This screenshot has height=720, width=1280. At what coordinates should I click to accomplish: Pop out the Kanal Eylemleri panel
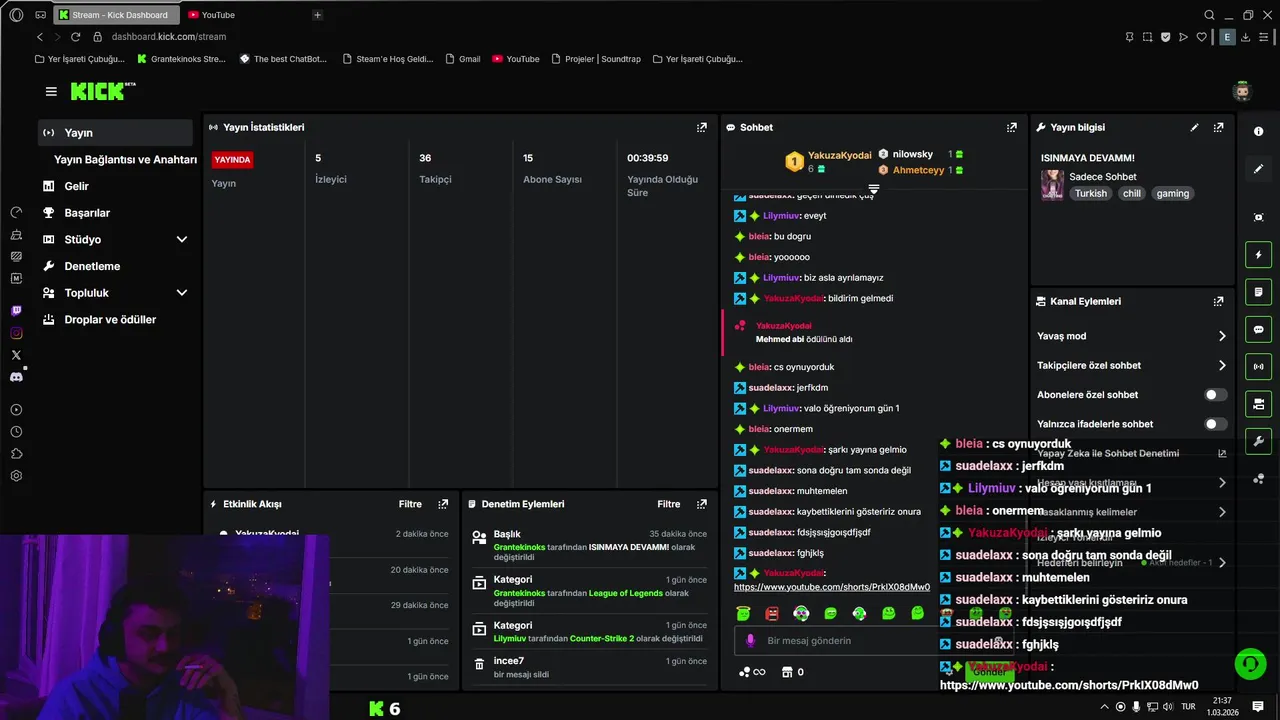coord(1218,301)
